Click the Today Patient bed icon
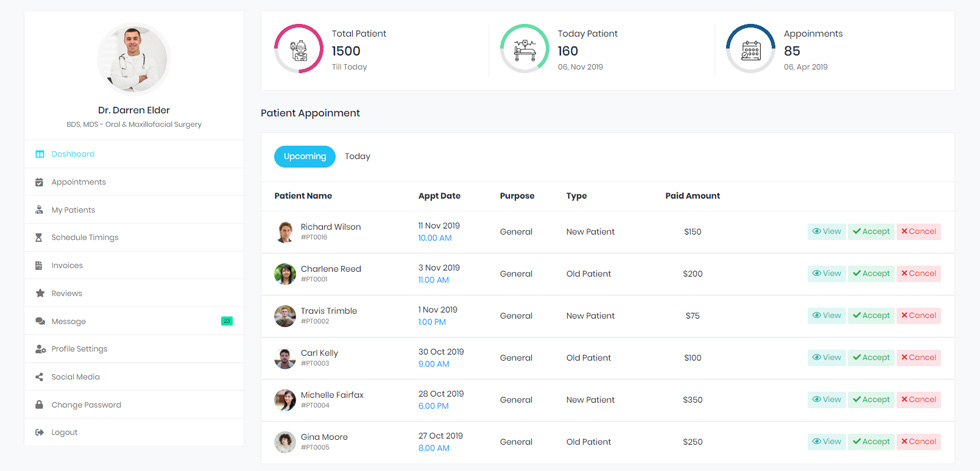 pos(525,49)
